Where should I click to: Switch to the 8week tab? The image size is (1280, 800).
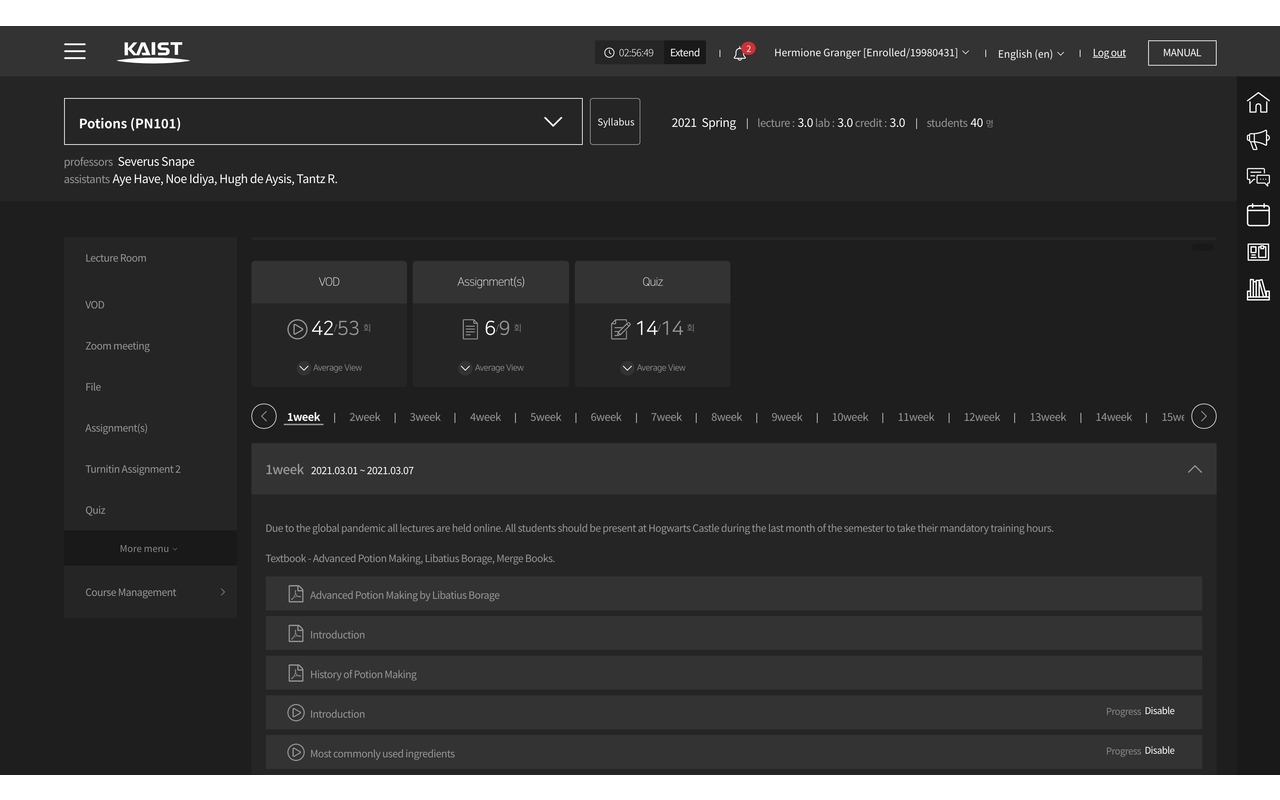[726, 417]
